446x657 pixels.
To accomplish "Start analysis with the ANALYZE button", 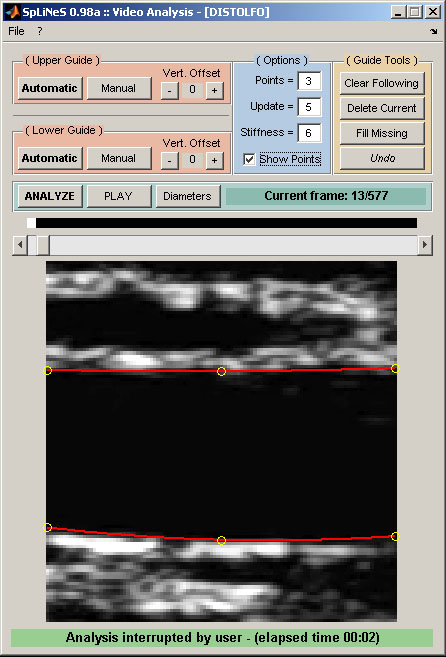I will [50, 196].
